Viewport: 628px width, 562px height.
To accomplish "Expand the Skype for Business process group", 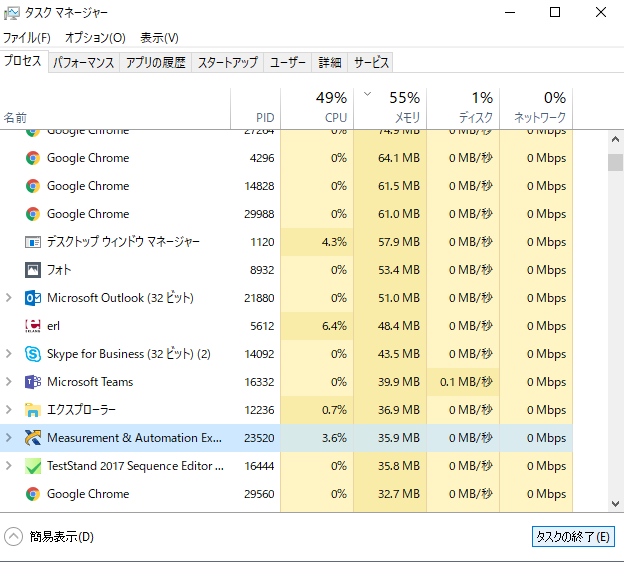I will point(9,354).
